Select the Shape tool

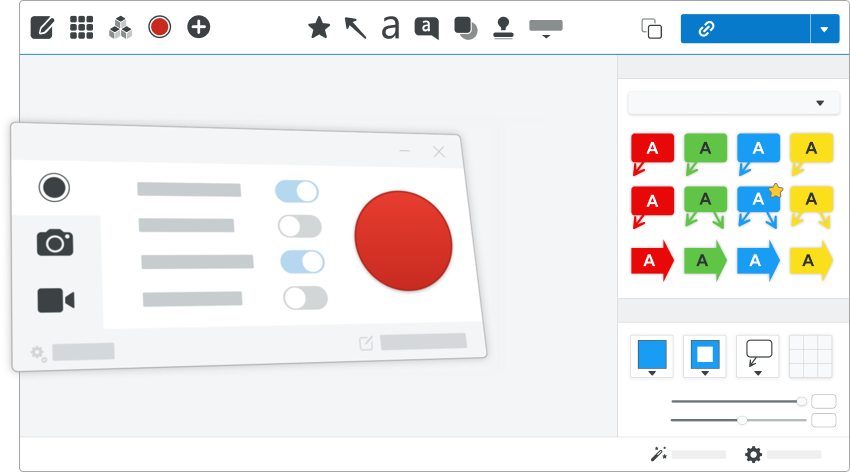click(x=466, y=28)
